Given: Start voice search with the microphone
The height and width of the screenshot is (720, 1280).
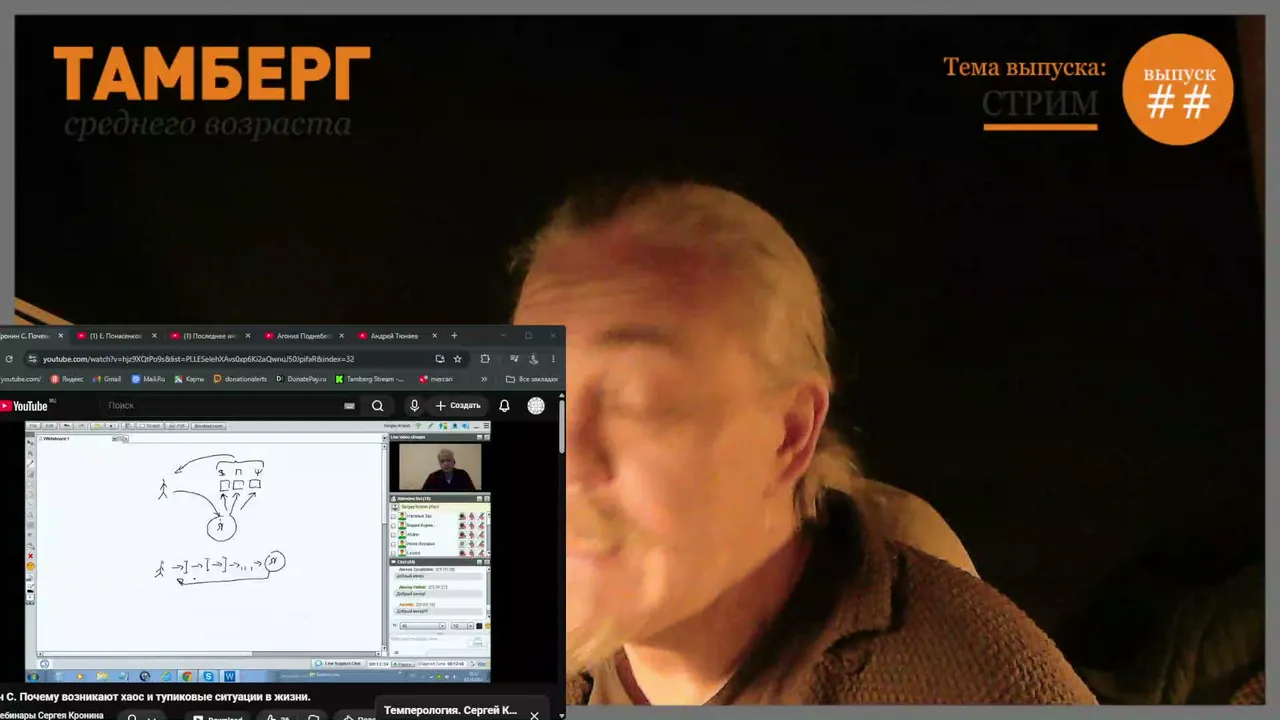Looking at the screenshot, I should pyautogui.click(x=414, y=406).
